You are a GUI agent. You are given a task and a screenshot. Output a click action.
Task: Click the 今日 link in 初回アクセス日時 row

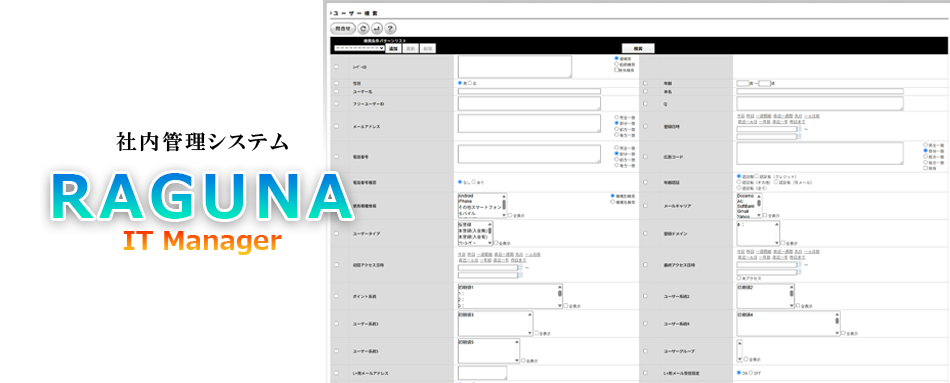point(462,254)
